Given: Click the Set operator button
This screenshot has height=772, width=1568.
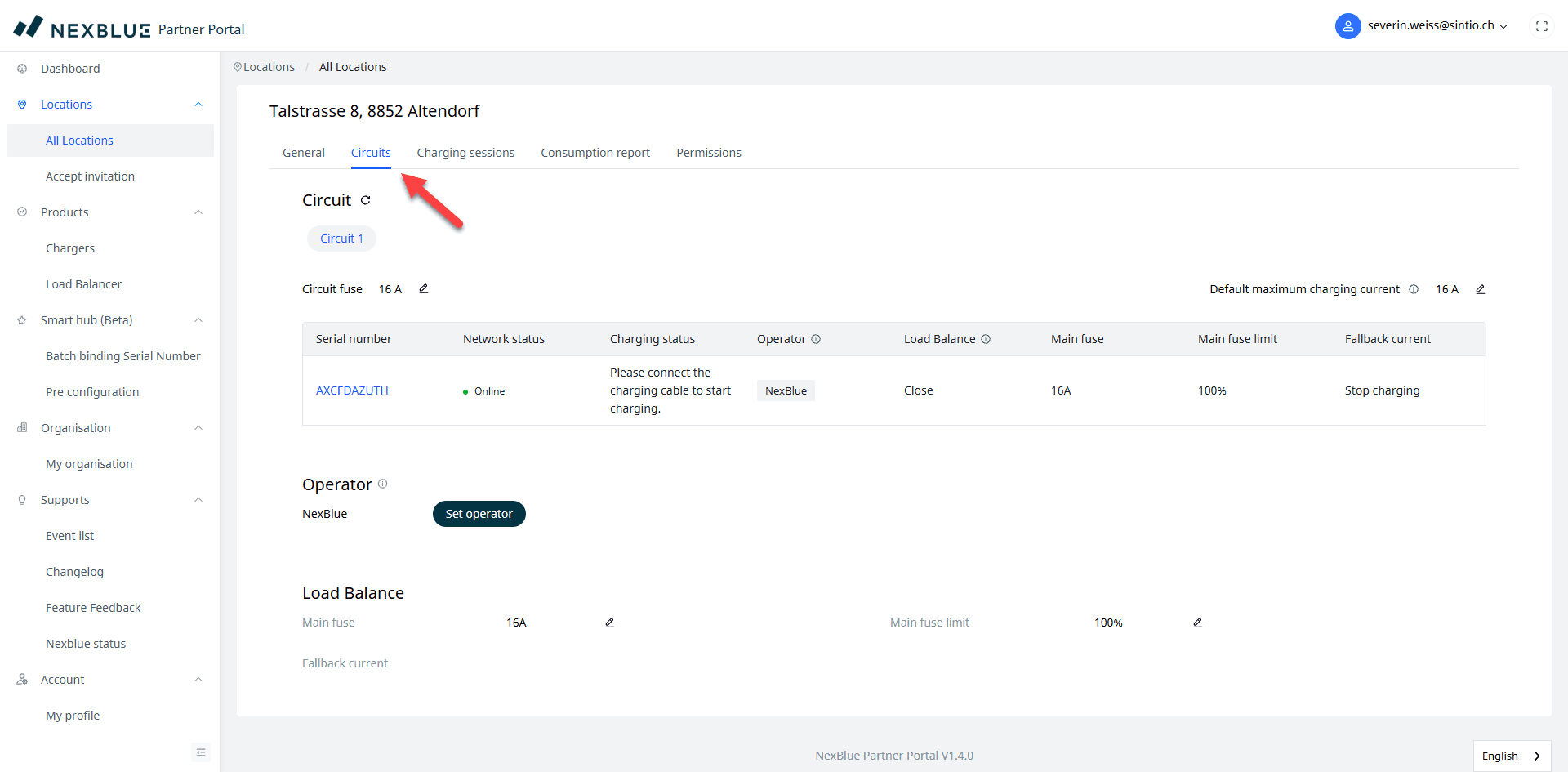Looking at the screenshot, I should (479, 514).
